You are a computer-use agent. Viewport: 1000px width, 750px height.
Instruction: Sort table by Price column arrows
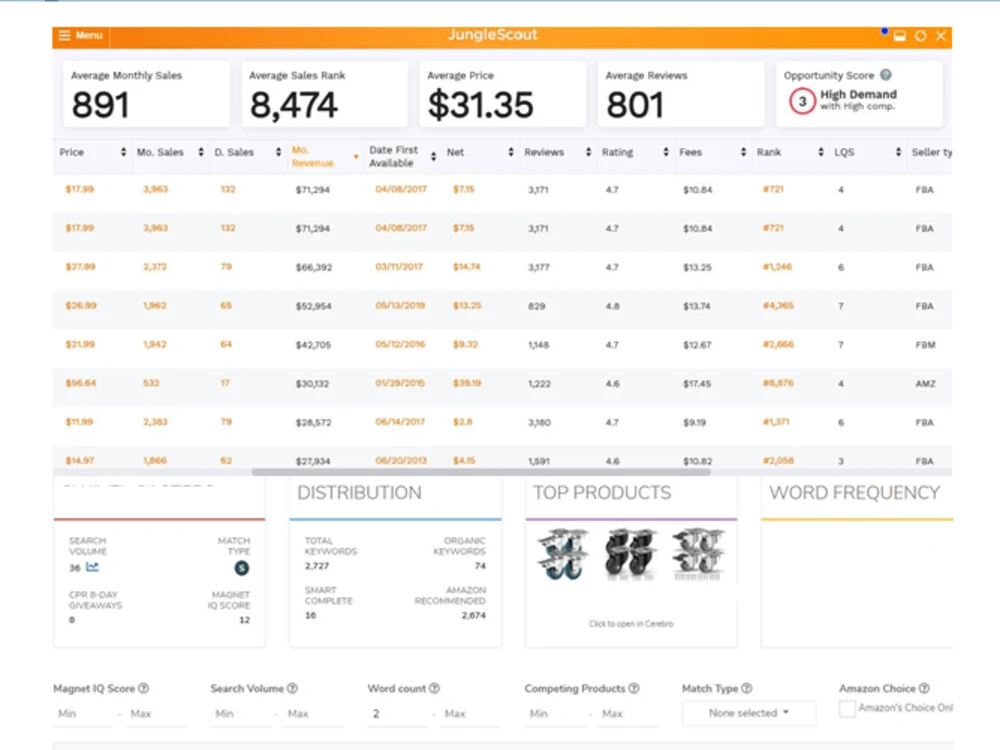point(123,152)
